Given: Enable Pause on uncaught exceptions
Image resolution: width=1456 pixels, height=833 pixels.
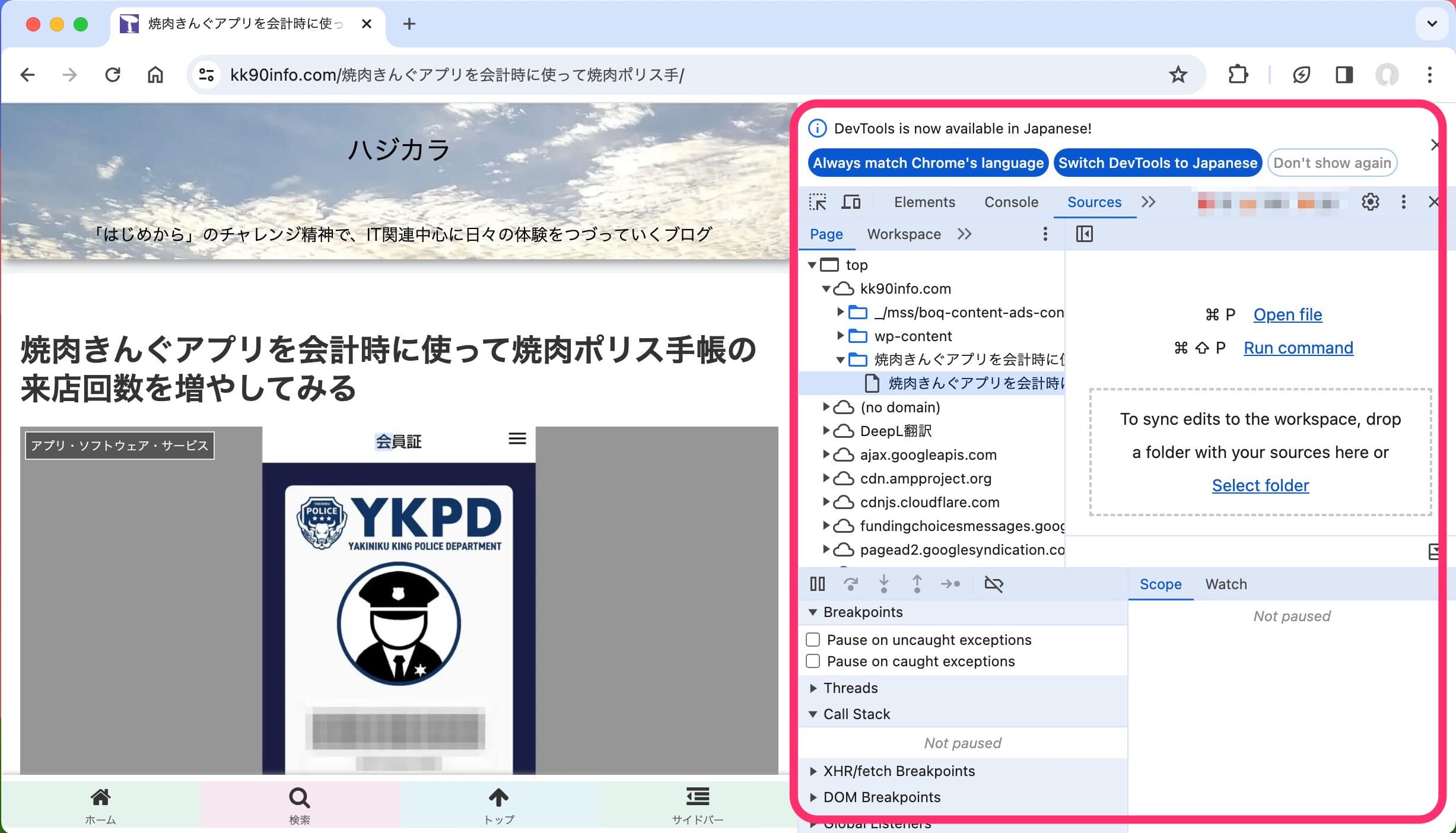Looking at the screenshot, I should pos(814,639).
